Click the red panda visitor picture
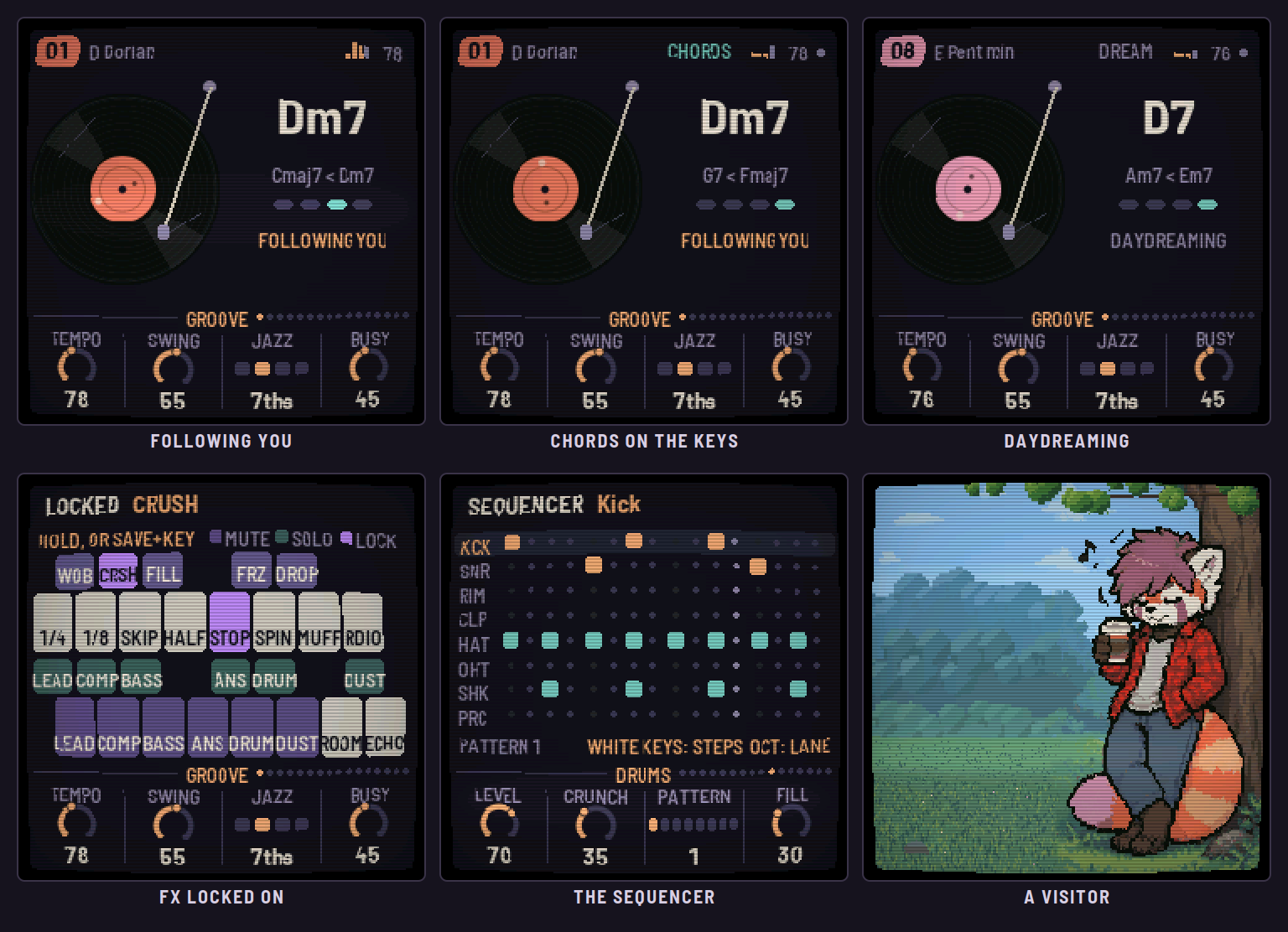The image size is (1288, 932). click(1067, 678)
